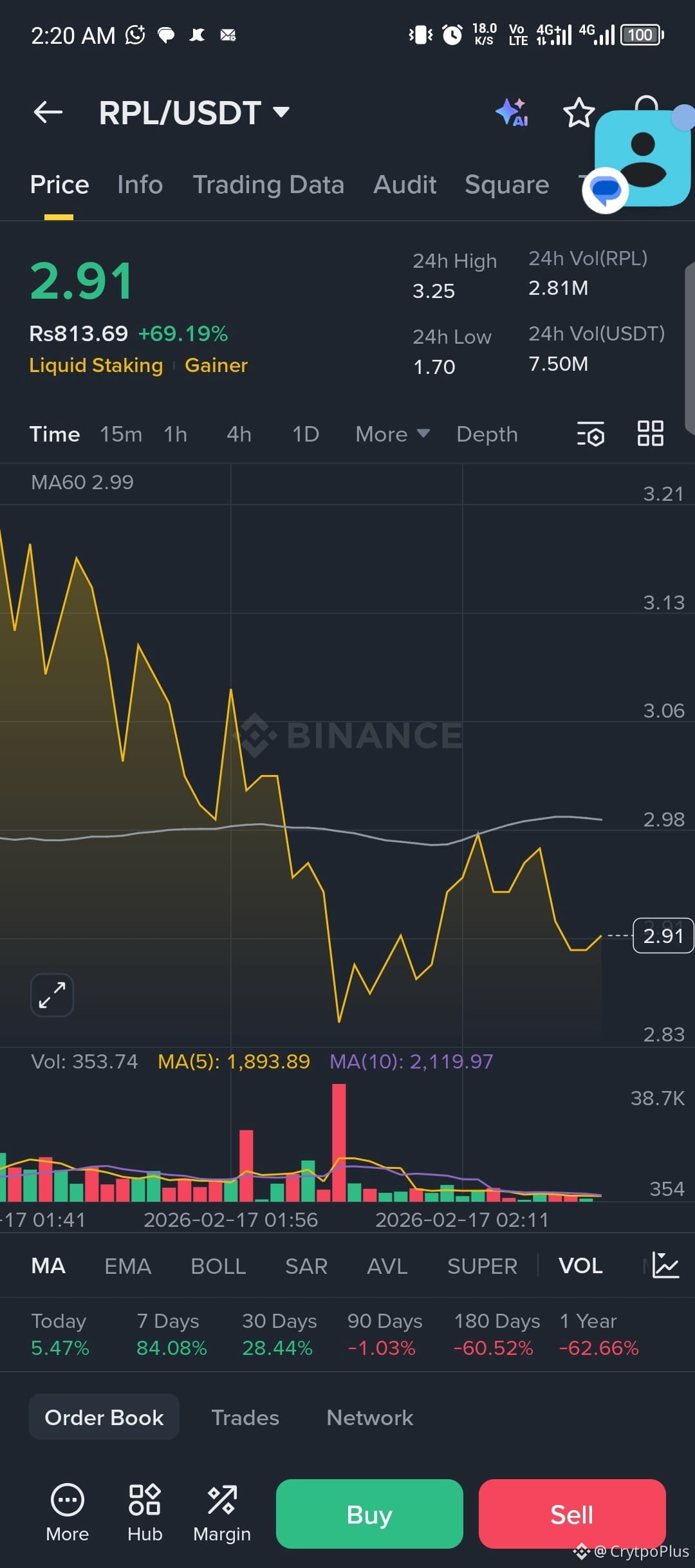
Task: Tap the +69.19% change percentage
Action: click(x=183, y=333)
